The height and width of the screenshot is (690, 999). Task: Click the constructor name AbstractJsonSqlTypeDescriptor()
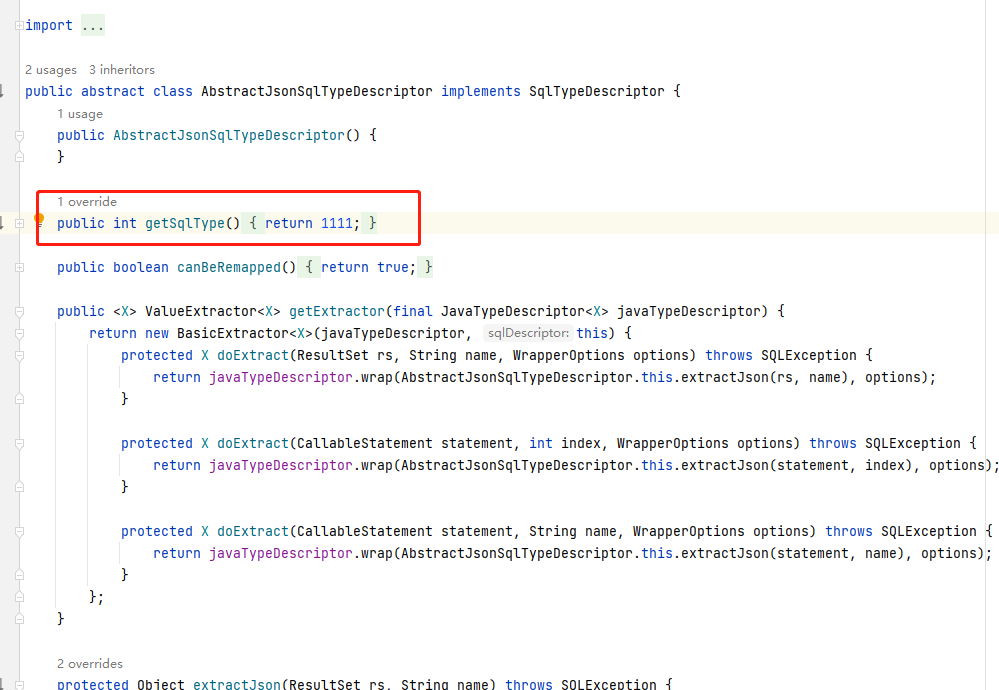[236, 136]
